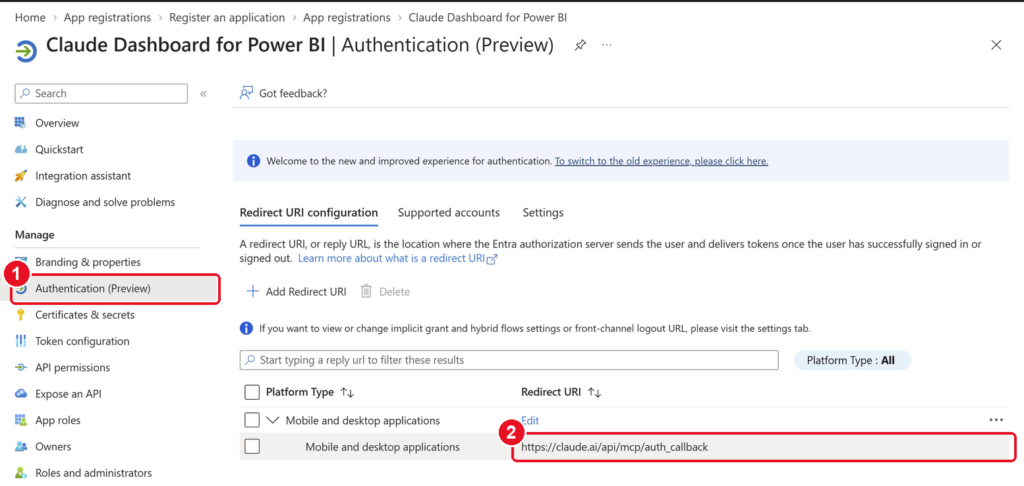Open App roles menu item
1024x486 pixels.
click(x=58, y=420)
